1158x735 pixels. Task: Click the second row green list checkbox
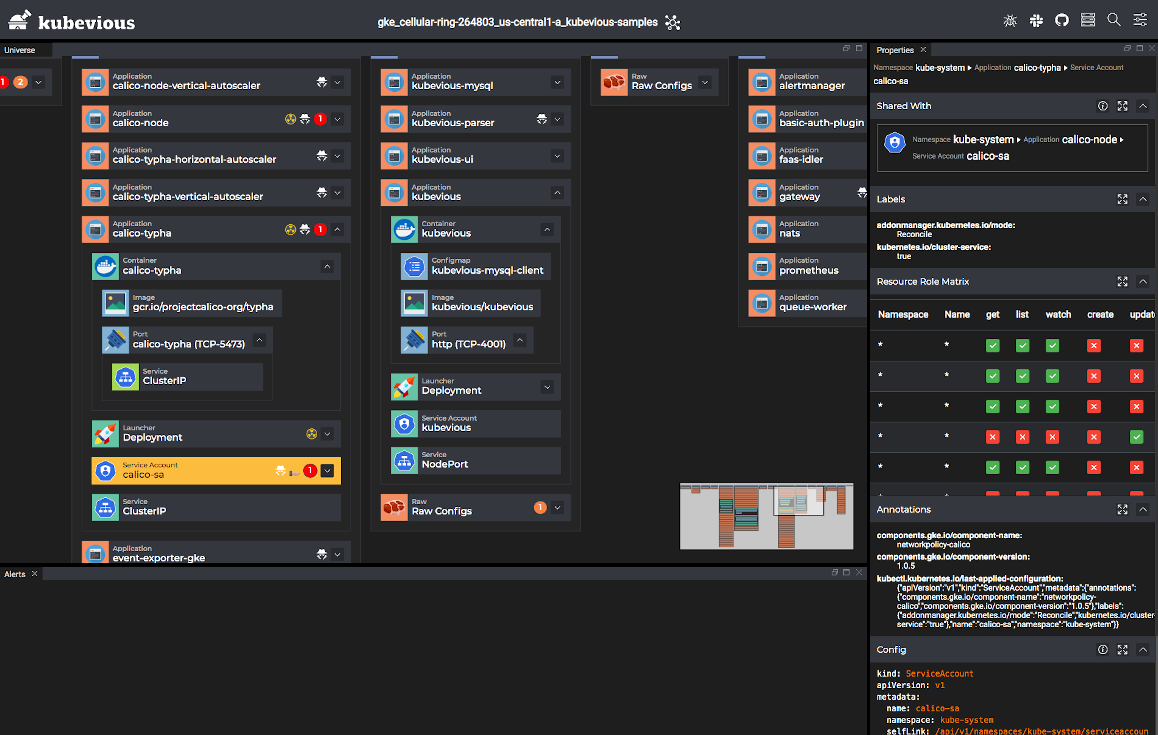pos(1022,376)
